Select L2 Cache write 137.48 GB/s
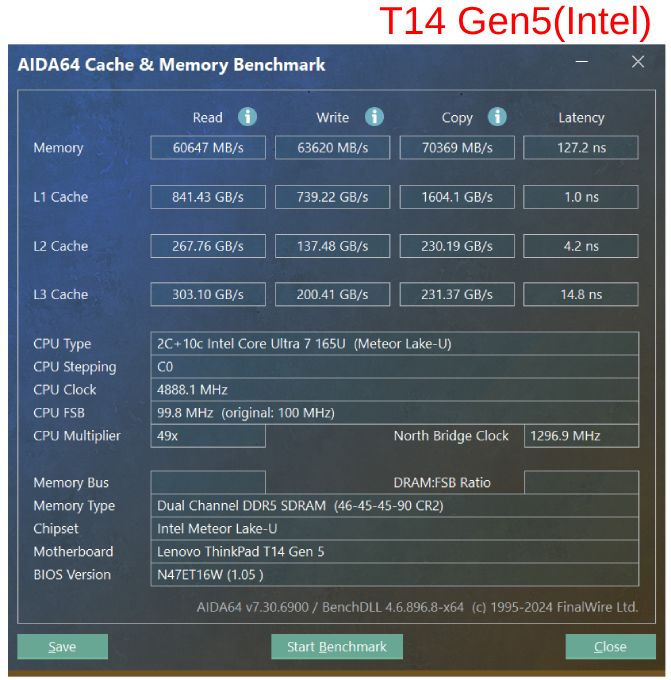671x680 pixels. pyautogui.click(x=332, y=246)
